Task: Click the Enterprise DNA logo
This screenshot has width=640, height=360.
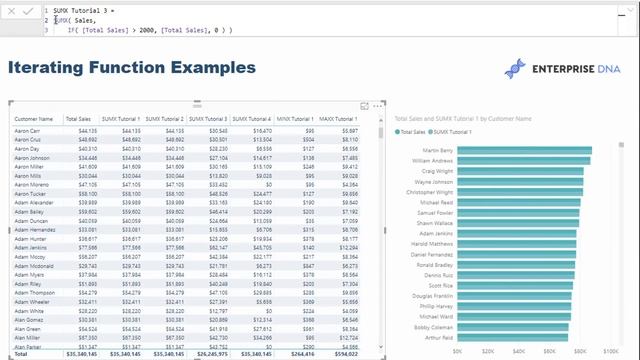Action: coord(562,69)
